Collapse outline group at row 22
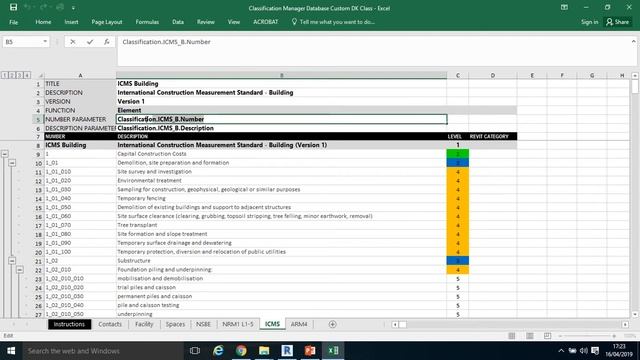 click(20, 270)
